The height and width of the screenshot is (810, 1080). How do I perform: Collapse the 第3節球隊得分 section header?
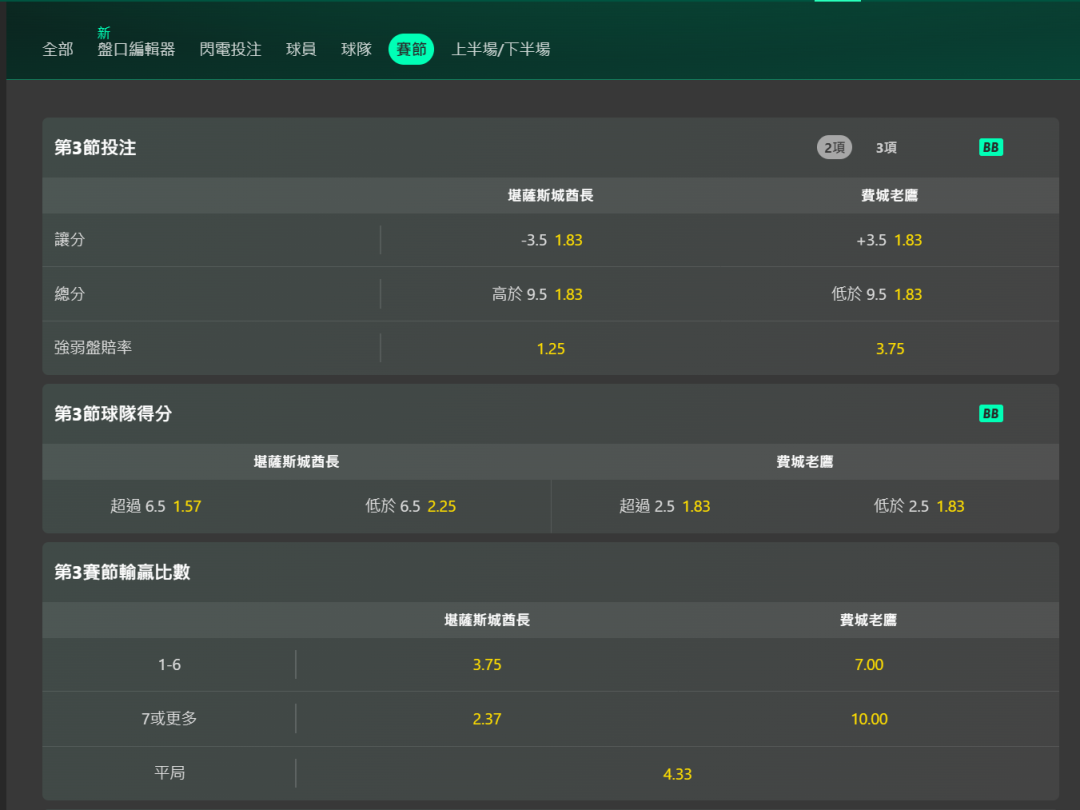point(550,413)
